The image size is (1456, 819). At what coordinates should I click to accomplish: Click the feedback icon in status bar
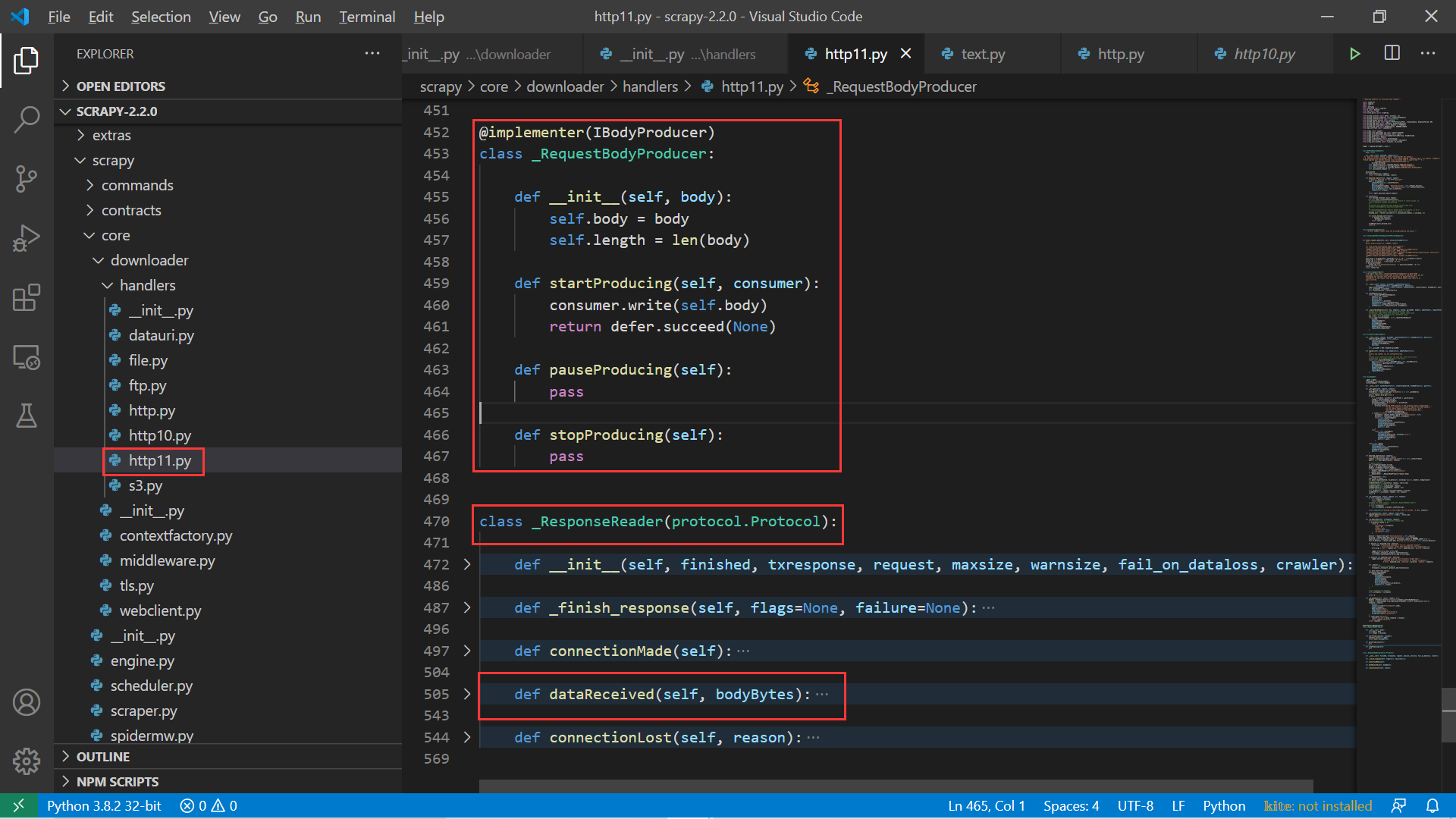point(1399,805)
